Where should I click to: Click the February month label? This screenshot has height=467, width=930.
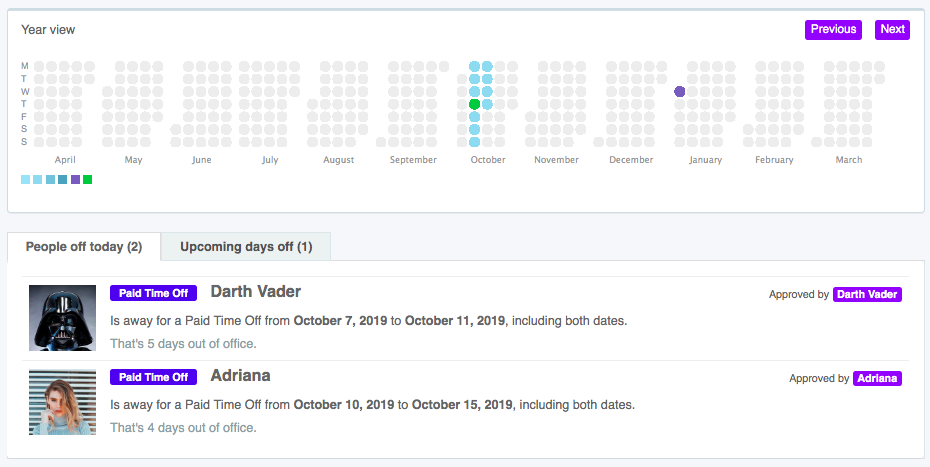774,160
